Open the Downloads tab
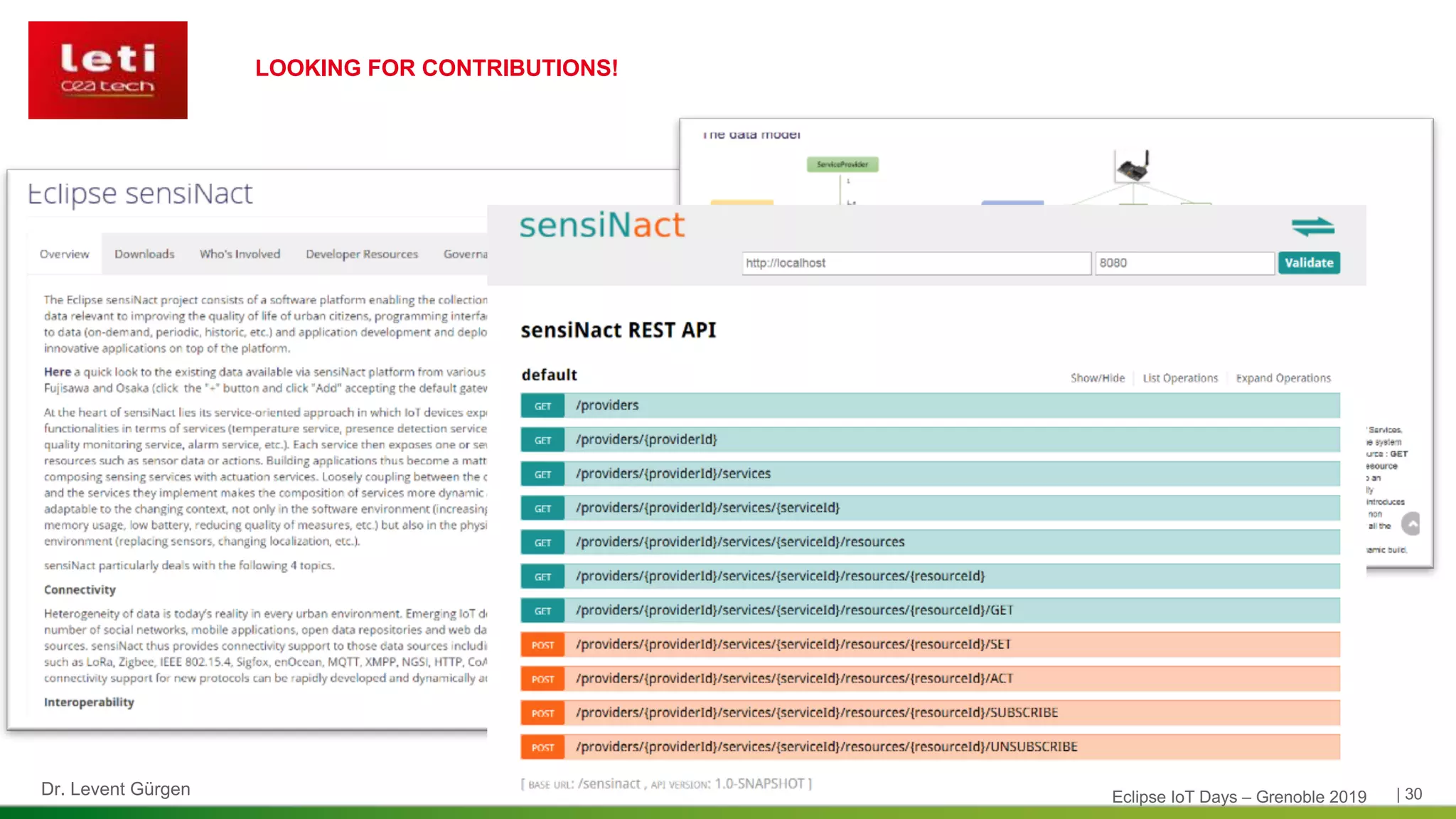 144,254
